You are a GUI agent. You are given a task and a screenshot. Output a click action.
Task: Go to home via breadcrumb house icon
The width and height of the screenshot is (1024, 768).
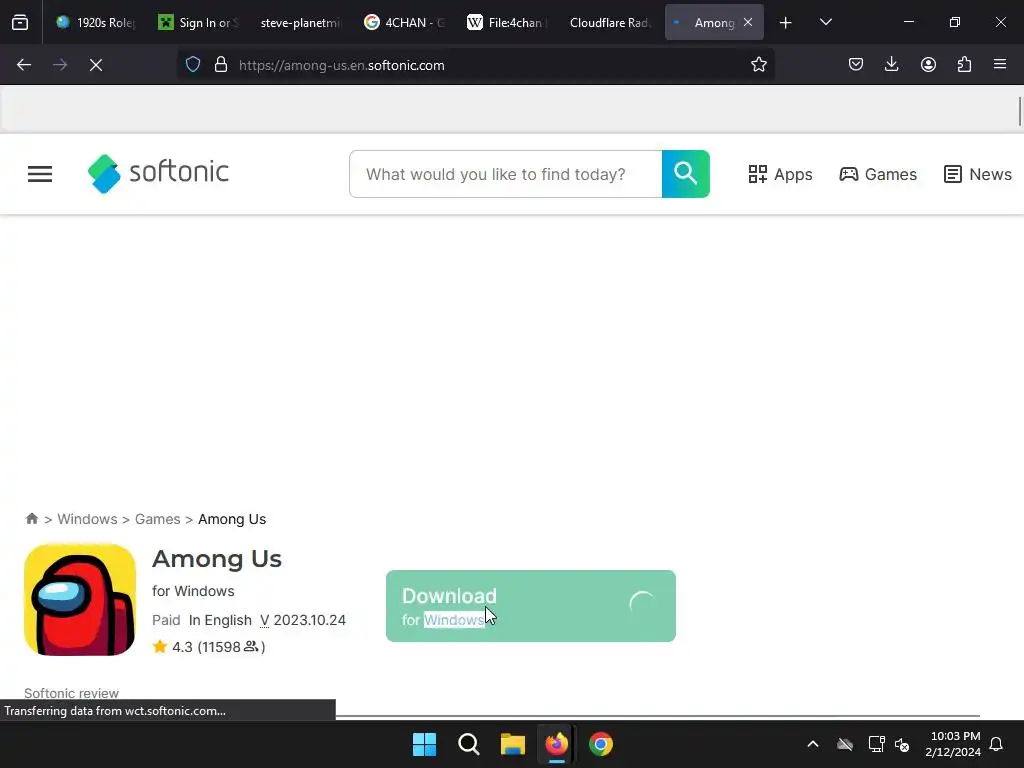[x=31, y=519]
